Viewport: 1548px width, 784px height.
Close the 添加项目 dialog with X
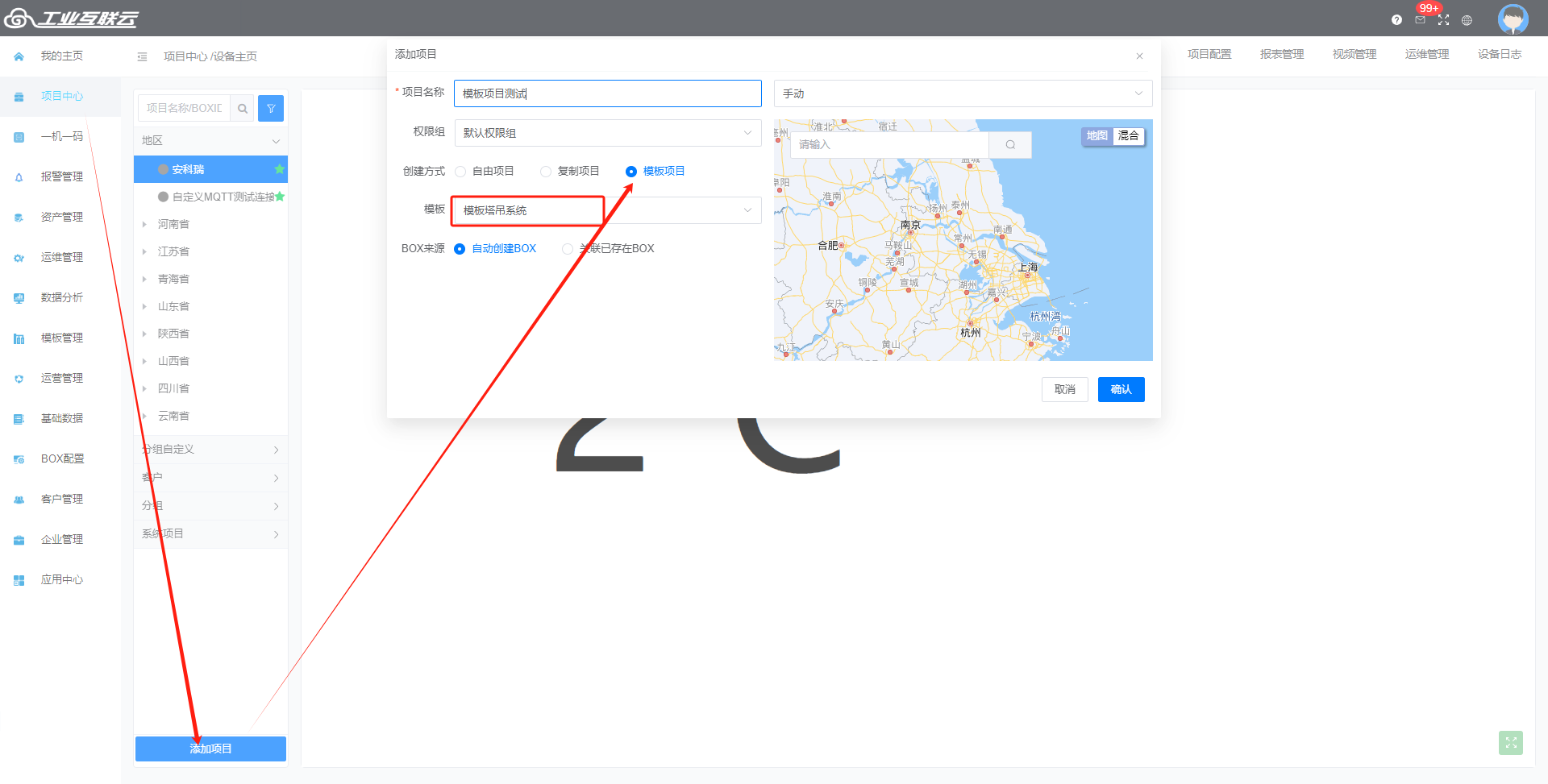click(1139, 56)
